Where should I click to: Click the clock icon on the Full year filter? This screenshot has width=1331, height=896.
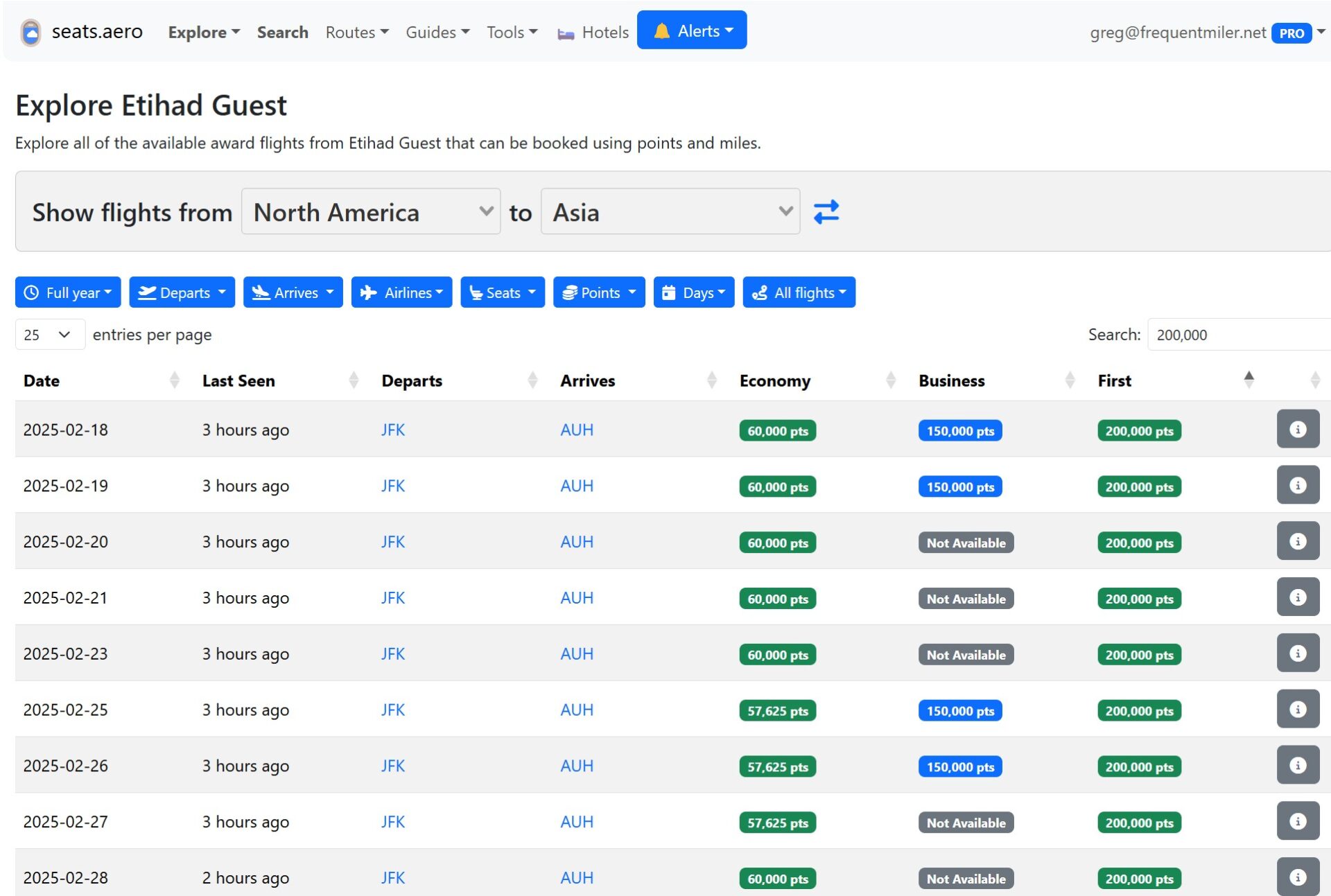(x=32, y=292)
